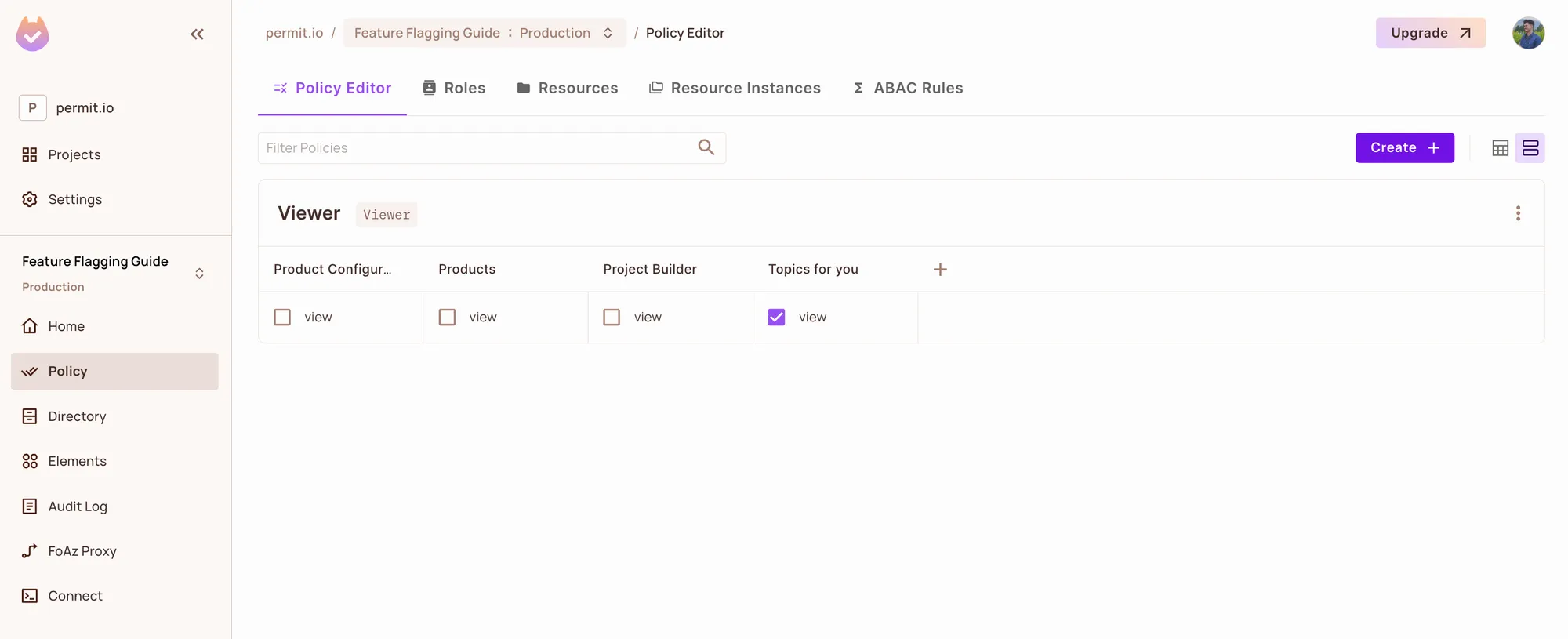Viewport: 1568px width, 639px height.
Task: Expand Feature Flagging Guide sidebar switcher
Action: click(x=199, y=274)
